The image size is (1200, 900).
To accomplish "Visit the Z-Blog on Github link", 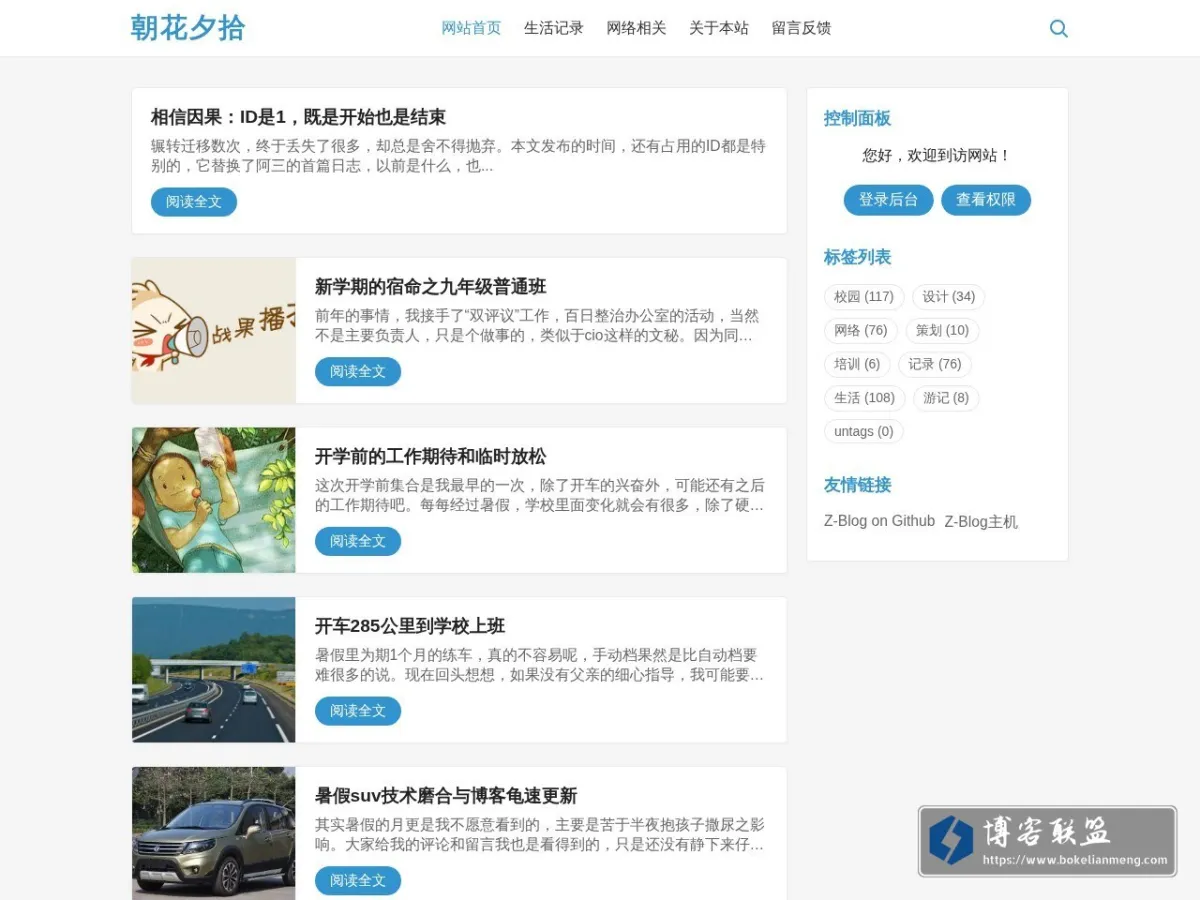I will pyautogui.click(x=879, y=521).
